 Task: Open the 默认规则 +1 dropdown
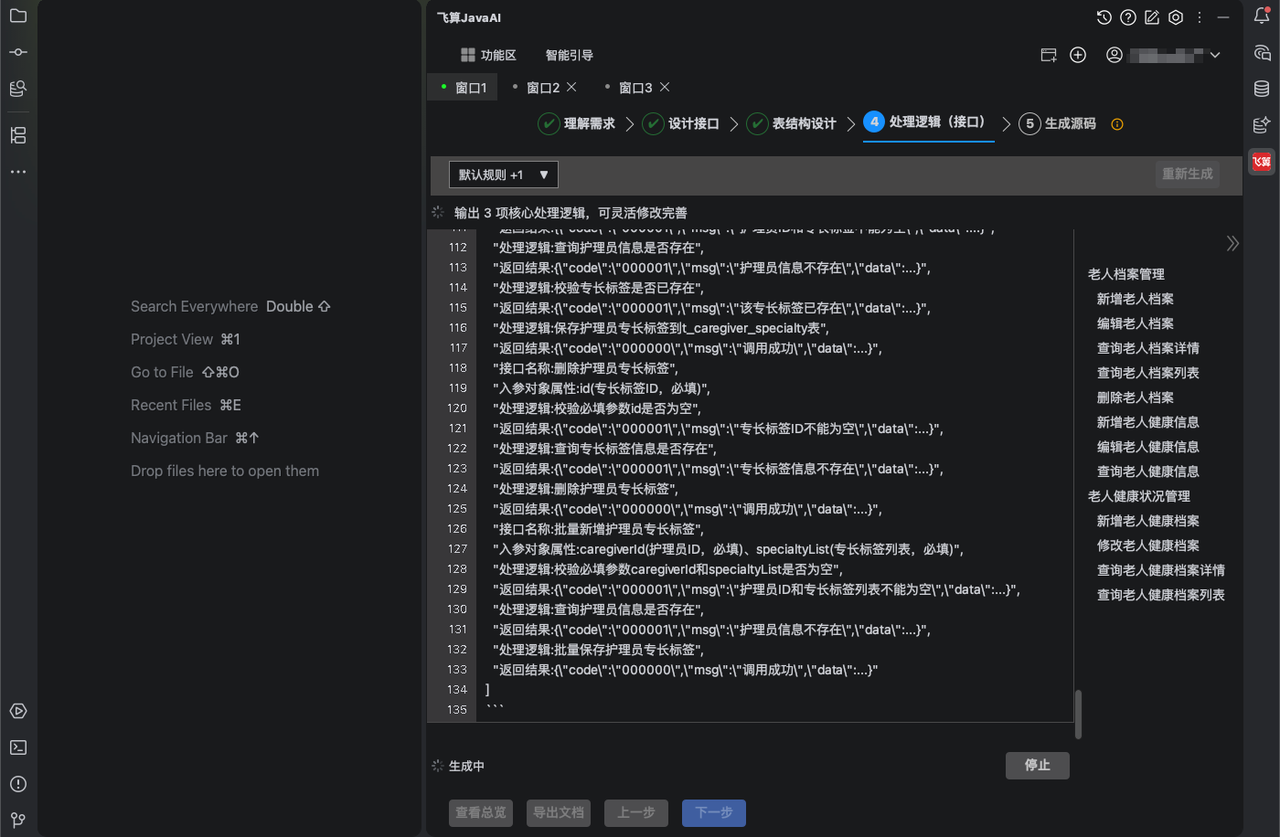pos(503,175)
